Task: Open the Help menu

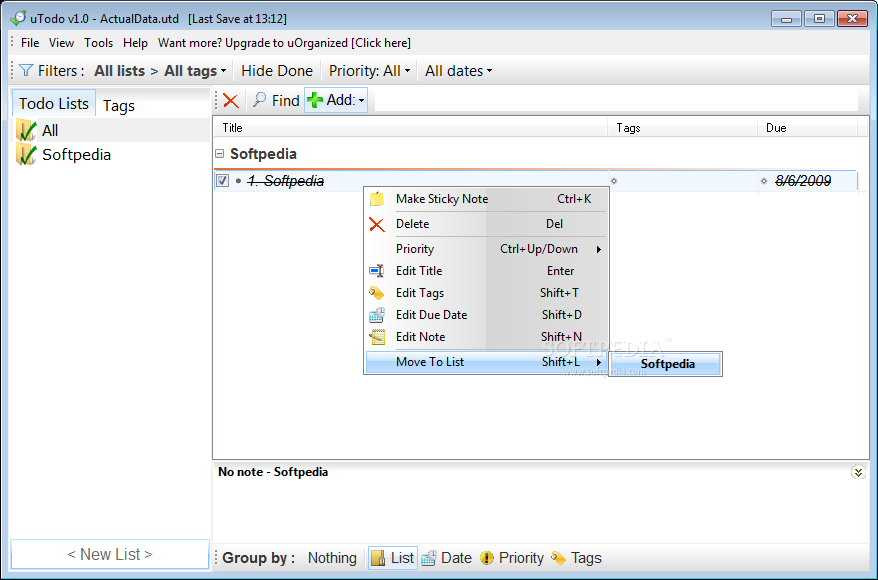Action: (135, 43)
